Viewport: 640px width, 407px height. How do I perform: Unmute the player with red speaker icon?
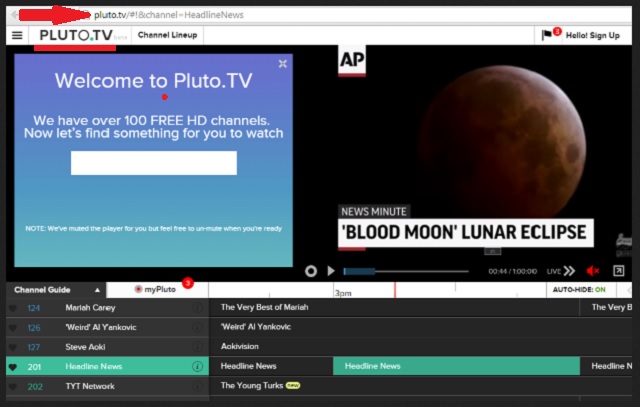tap(592, 271)
